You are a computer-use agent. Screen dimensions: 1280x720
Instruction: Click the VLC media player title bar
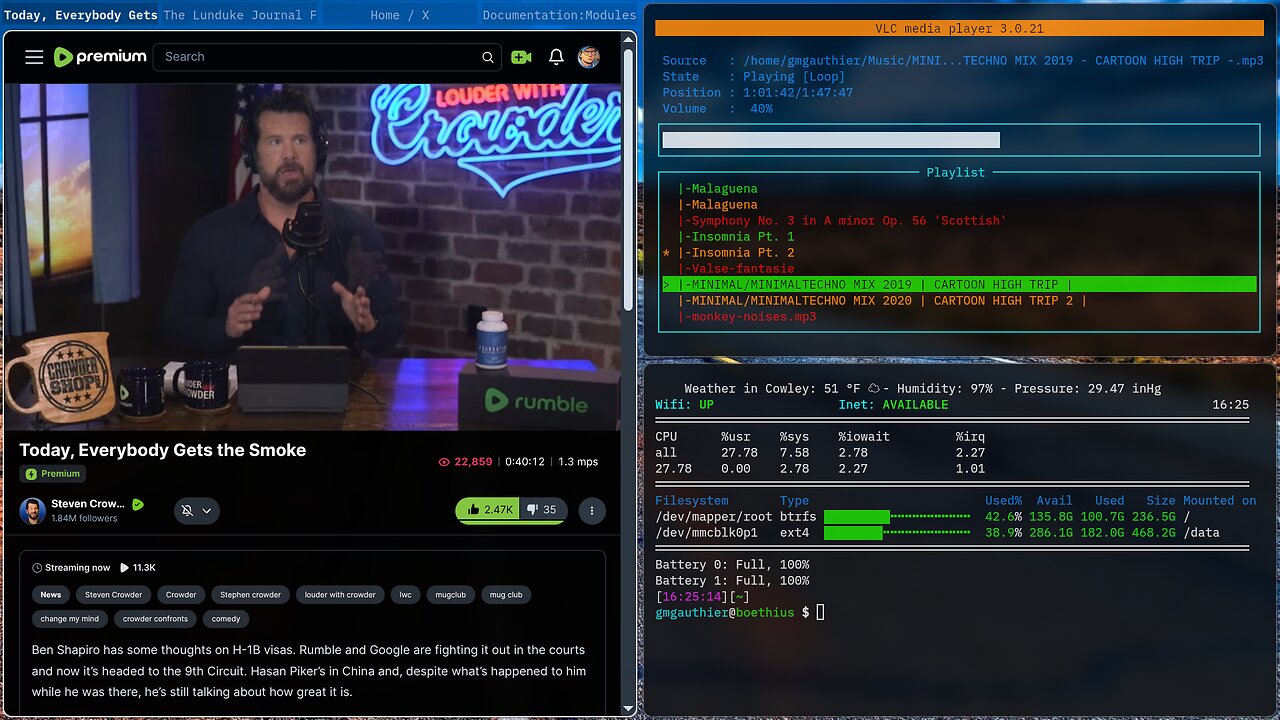[959, 28]
